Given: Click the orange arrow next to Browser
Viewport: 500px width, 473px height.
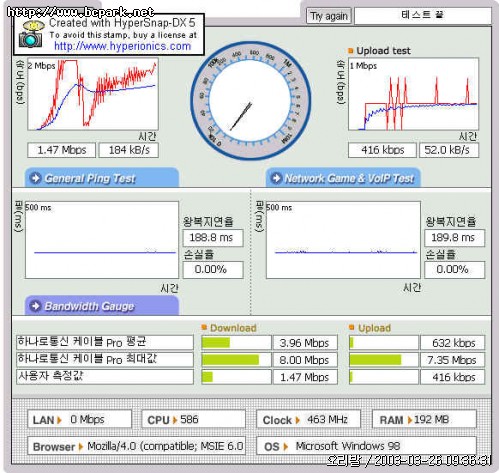Looking at the screenshot, I should (81, 447).
